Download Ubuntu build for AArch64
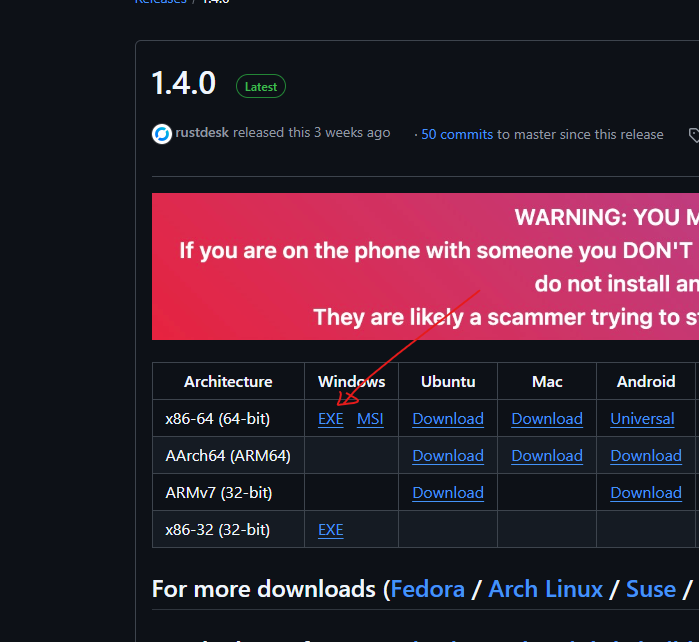Screen dimensions: 699x642 (448, 456)
